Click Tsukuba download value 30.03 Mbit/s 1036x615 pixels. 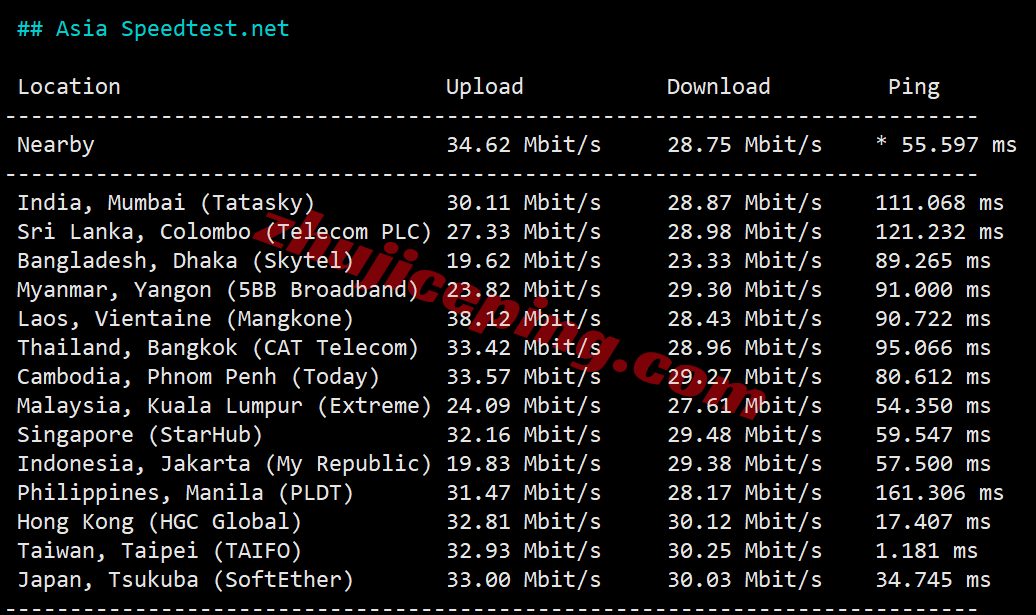coord(745,581)
